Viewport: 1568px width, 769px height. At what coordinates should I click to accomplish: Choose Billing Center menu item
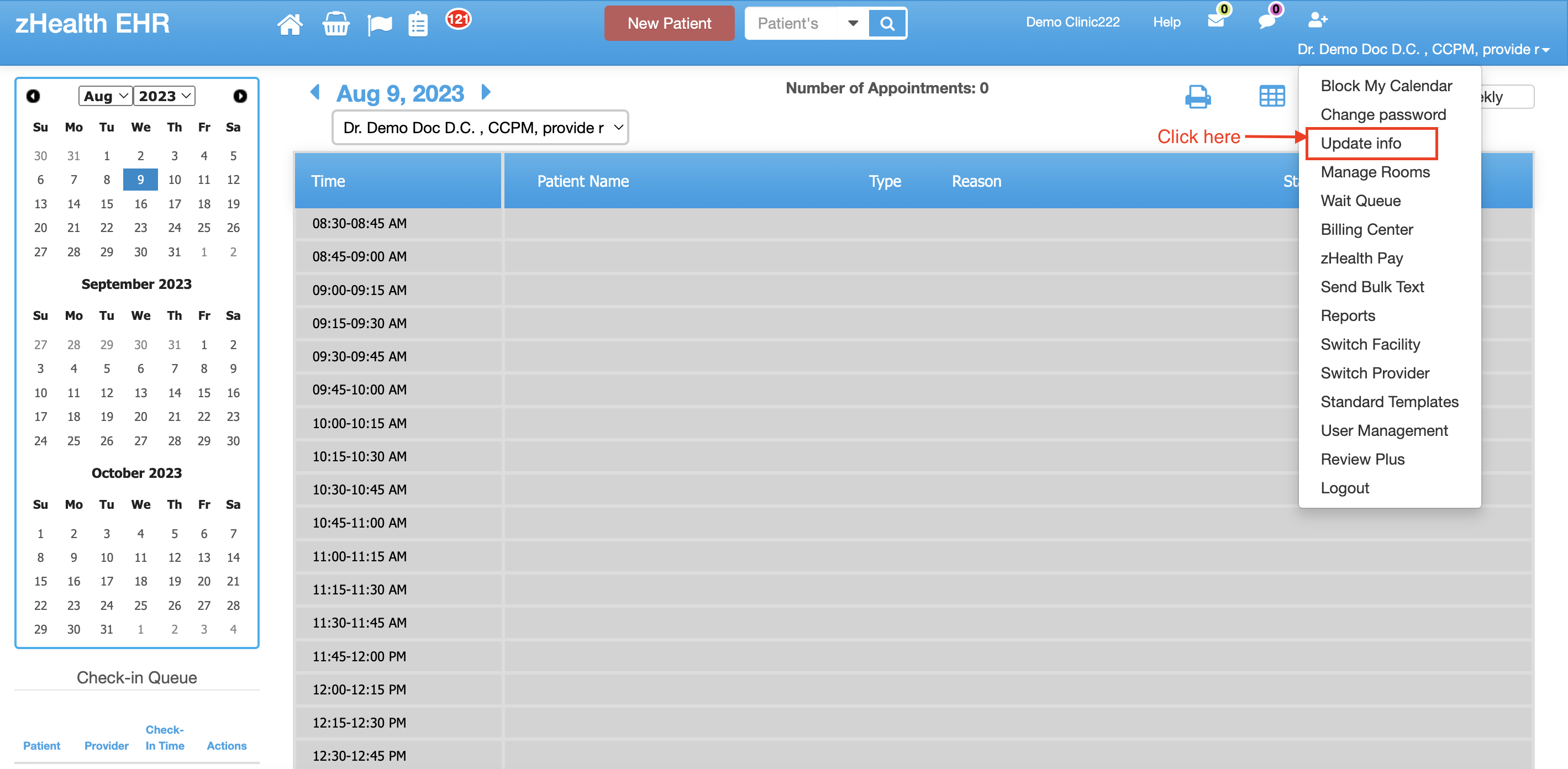click(1366, 230)
